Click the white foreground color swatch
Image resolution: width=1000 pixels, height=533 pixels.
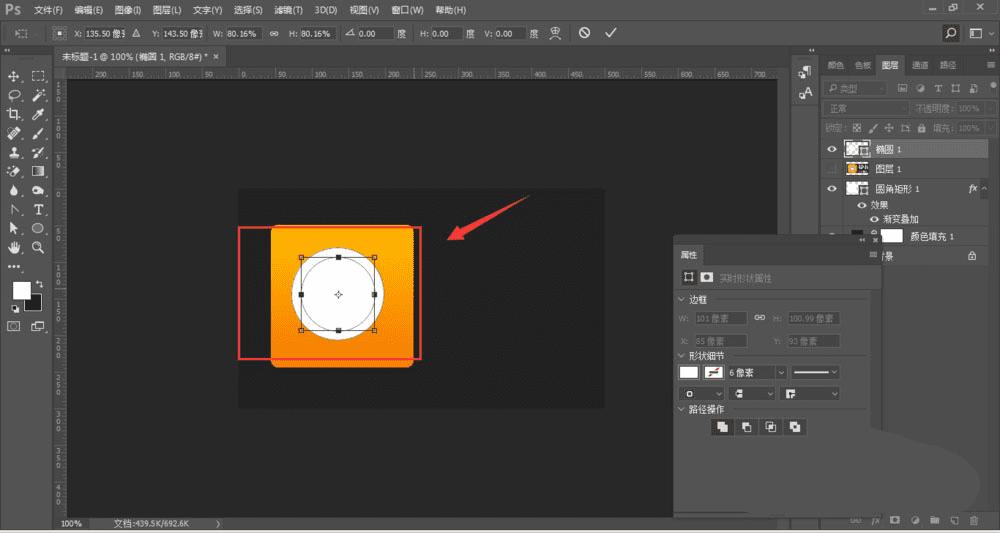21,290
